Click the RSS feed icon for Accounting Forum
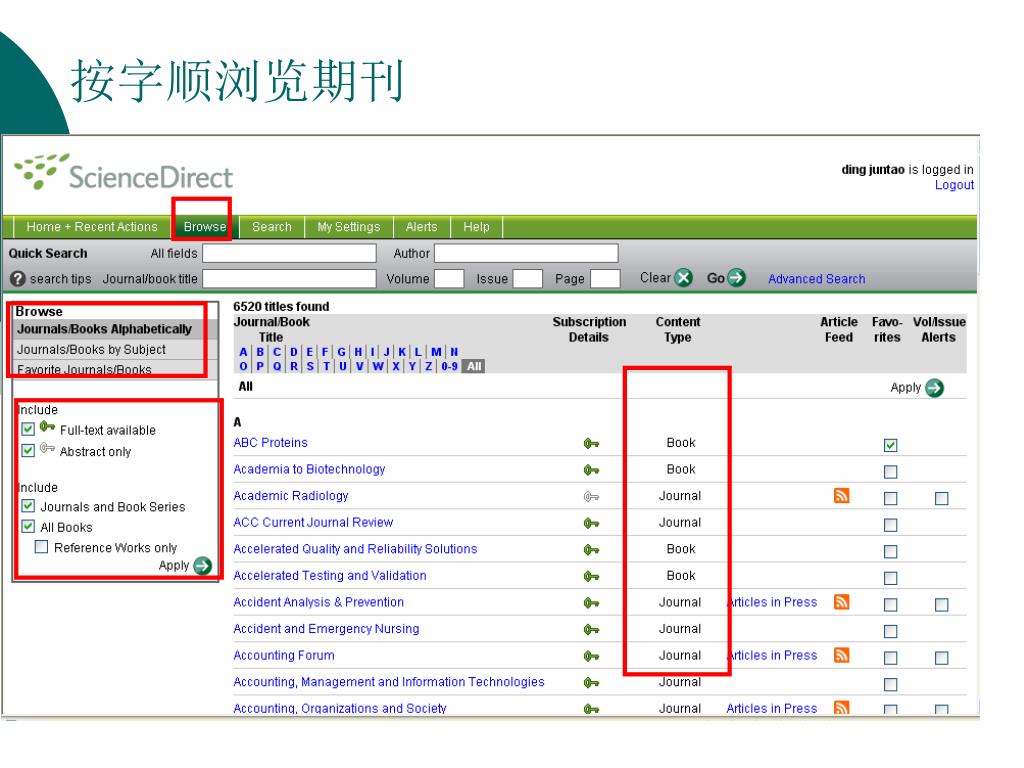This screenshot has width=1024, height=768. point(842,655)
